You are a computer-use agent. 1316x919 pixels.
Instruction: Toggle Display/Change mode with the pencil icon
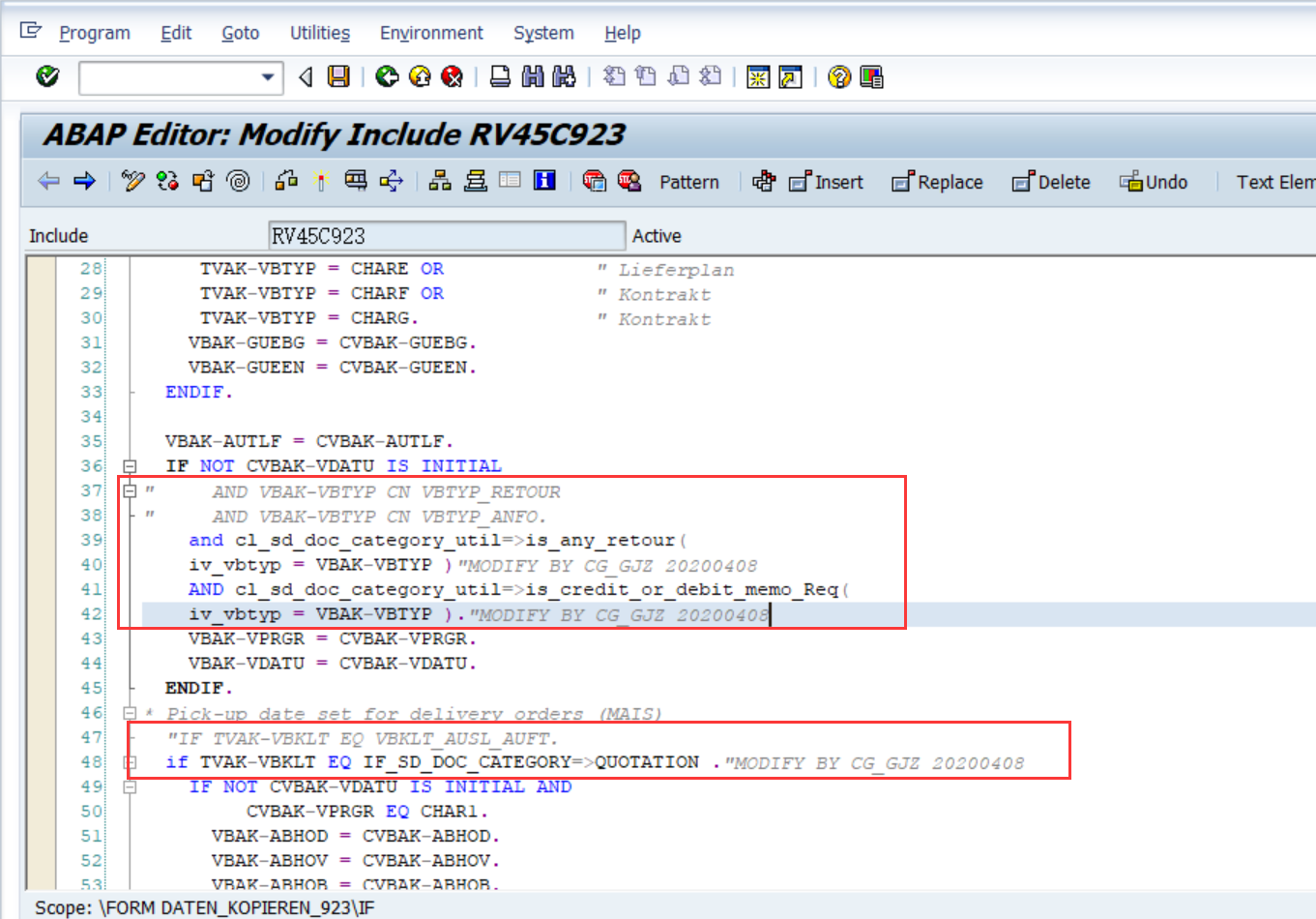(x=132, y=182)
